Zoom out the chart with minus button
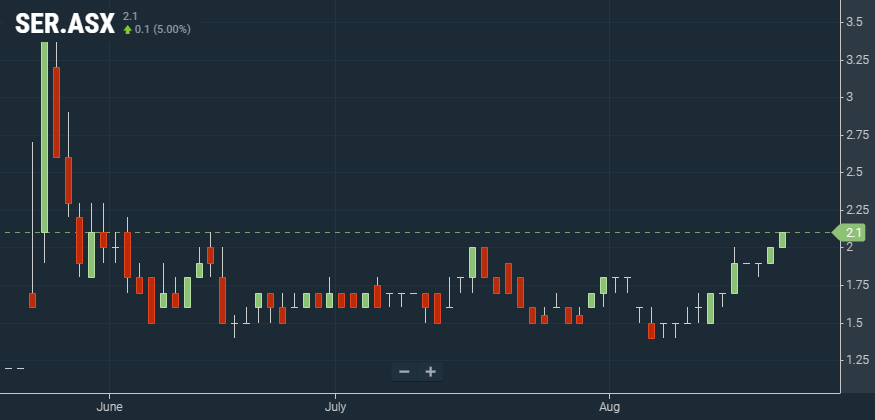Image resolution: width=875 pixels, height=420 pixels. (x=405, y=372)
